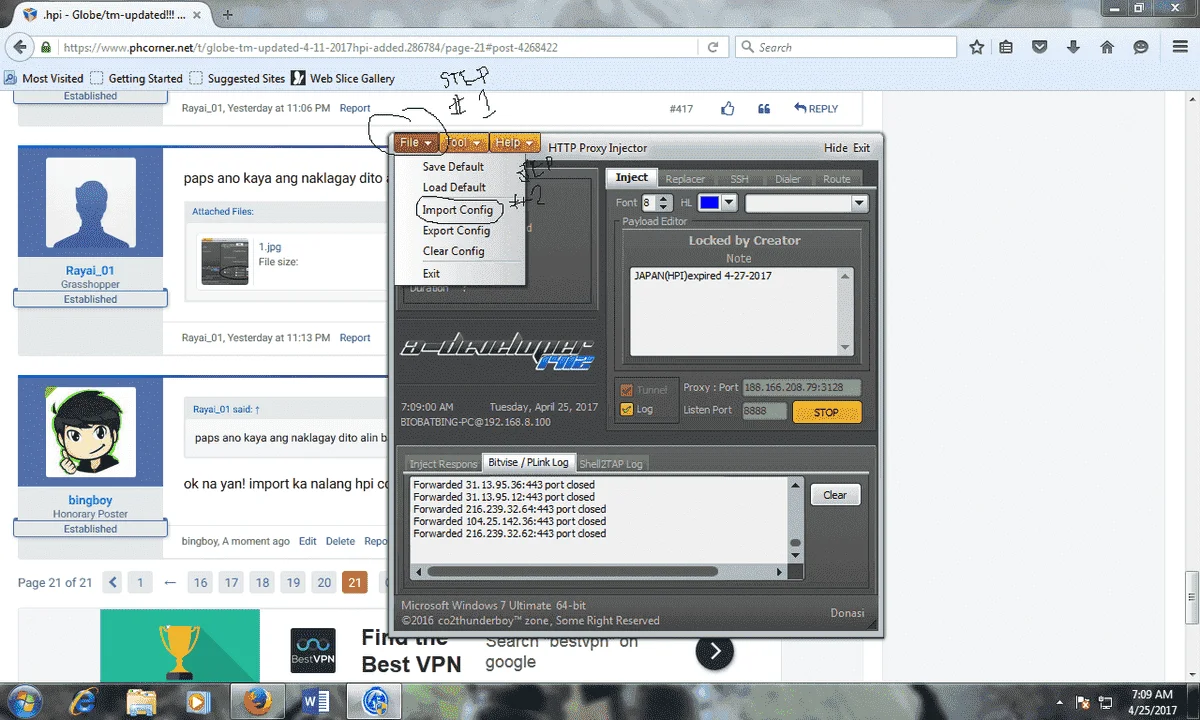1200x720 pixels.
Task: Select Clear Config menu entry
Action: click(x=453, y=251)
